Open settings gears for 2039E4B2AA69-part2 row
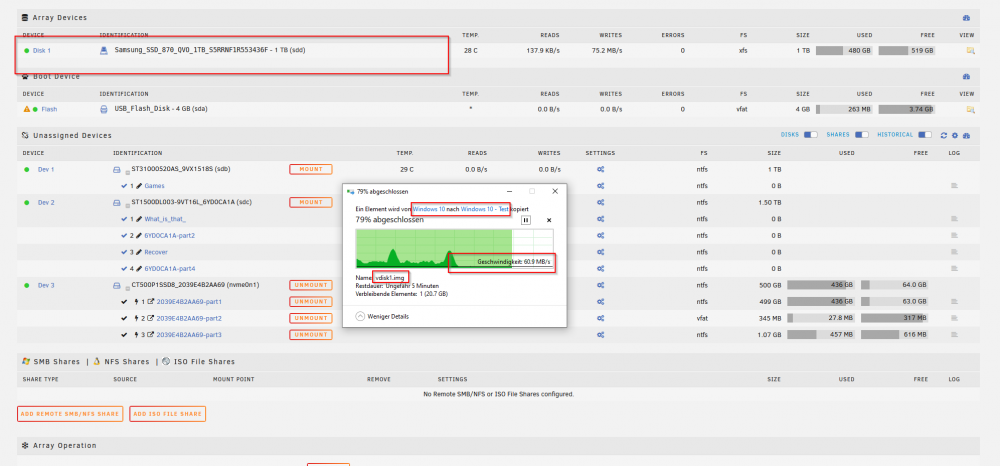 [600, 318]
